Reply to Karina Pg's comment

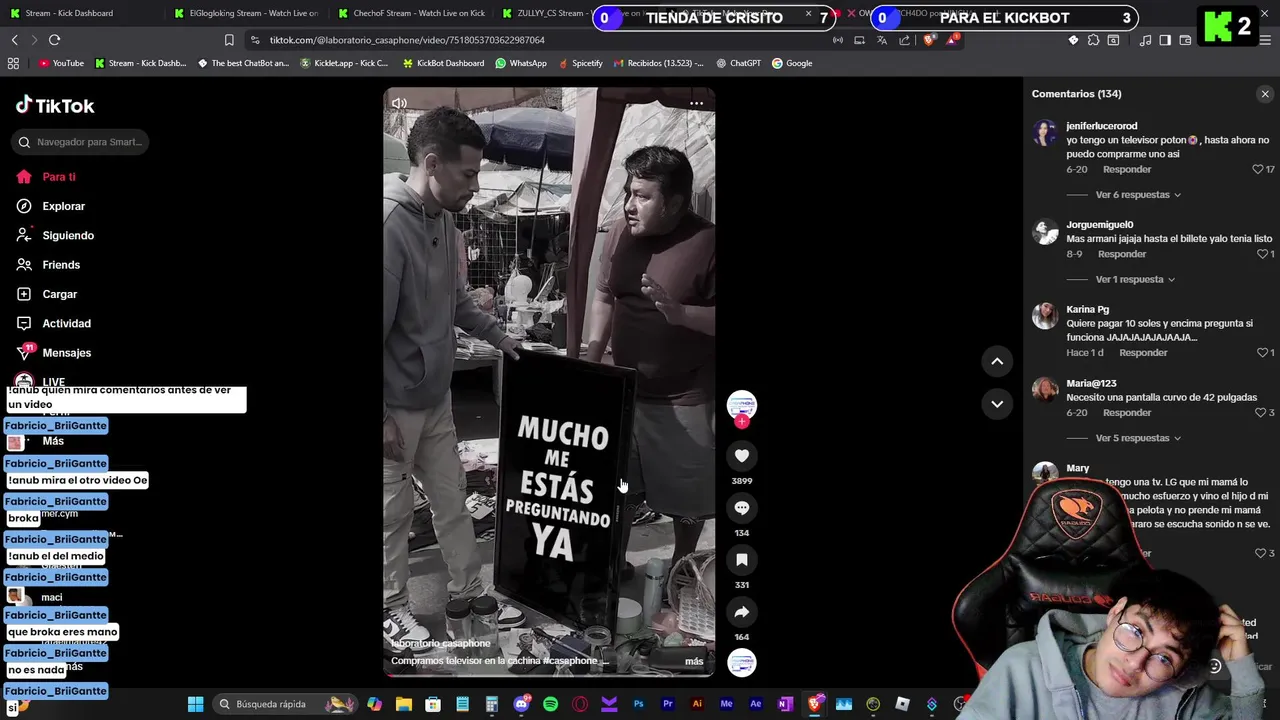[x=1143, y=353]
